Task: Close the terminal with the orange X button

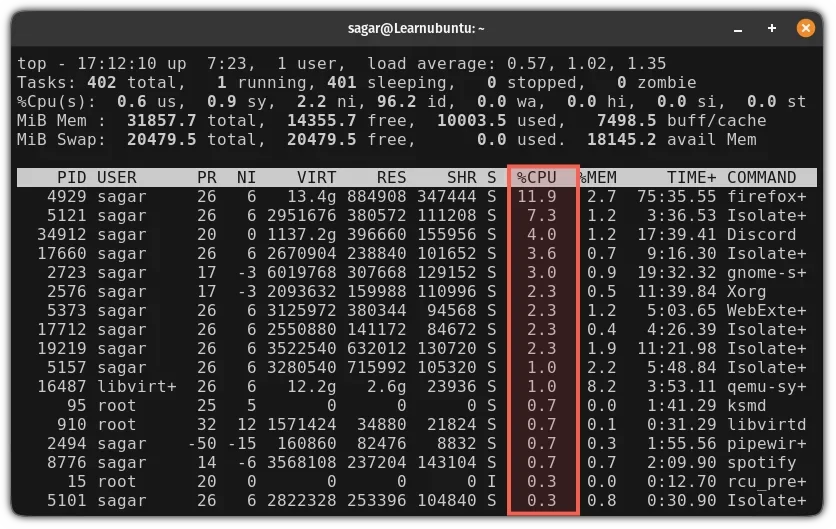Action: [806, 28]
